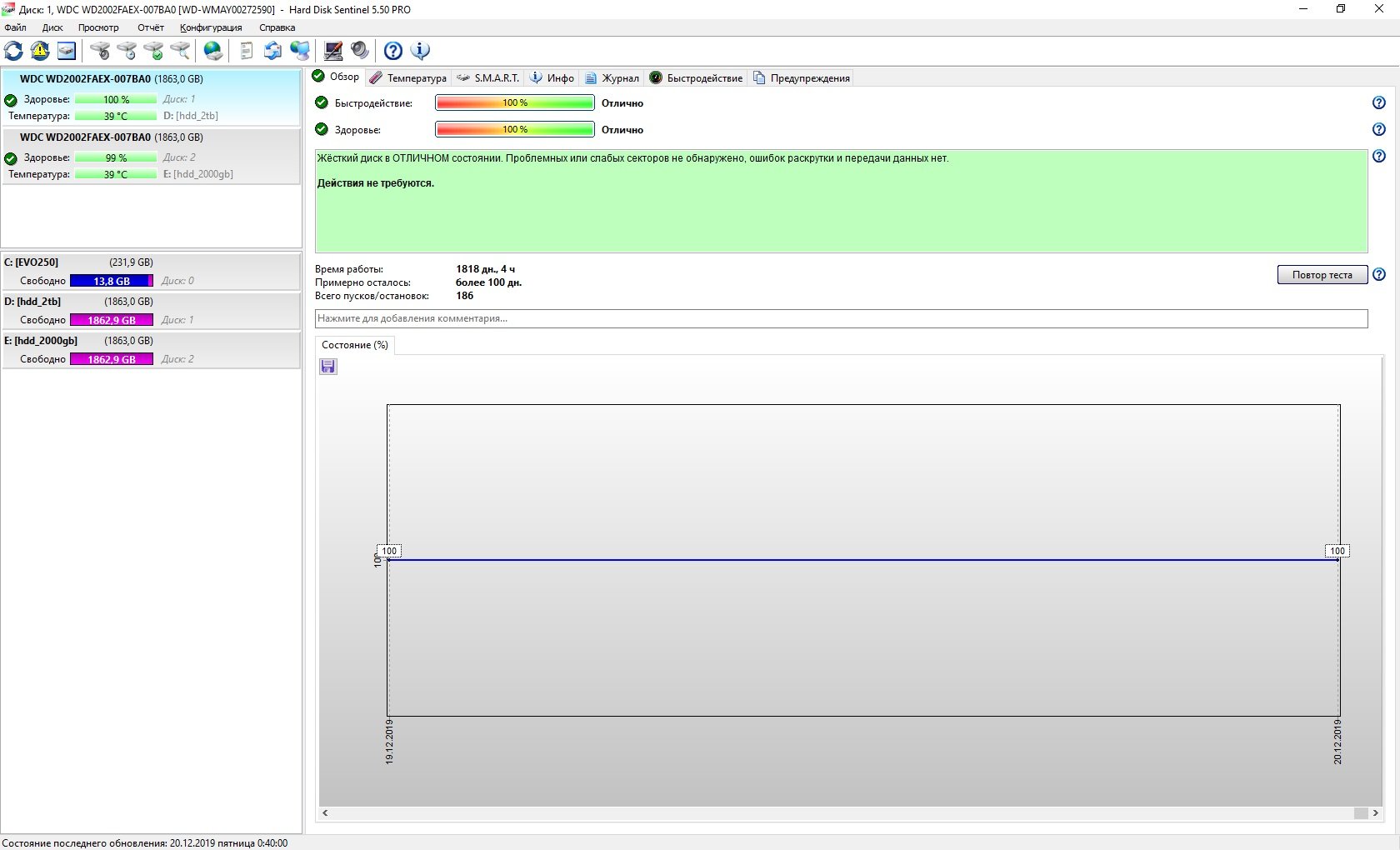1400x850 pixels.
Task: Click the green disk status description box
Action: coord(842,201)
